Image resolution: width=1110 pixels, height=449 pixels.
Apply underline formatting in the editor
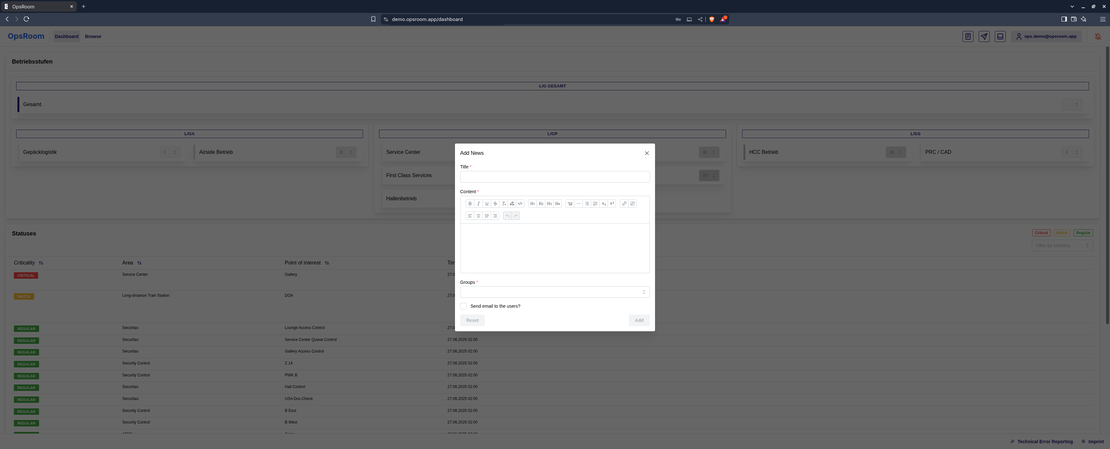click(x=486, y=203)
